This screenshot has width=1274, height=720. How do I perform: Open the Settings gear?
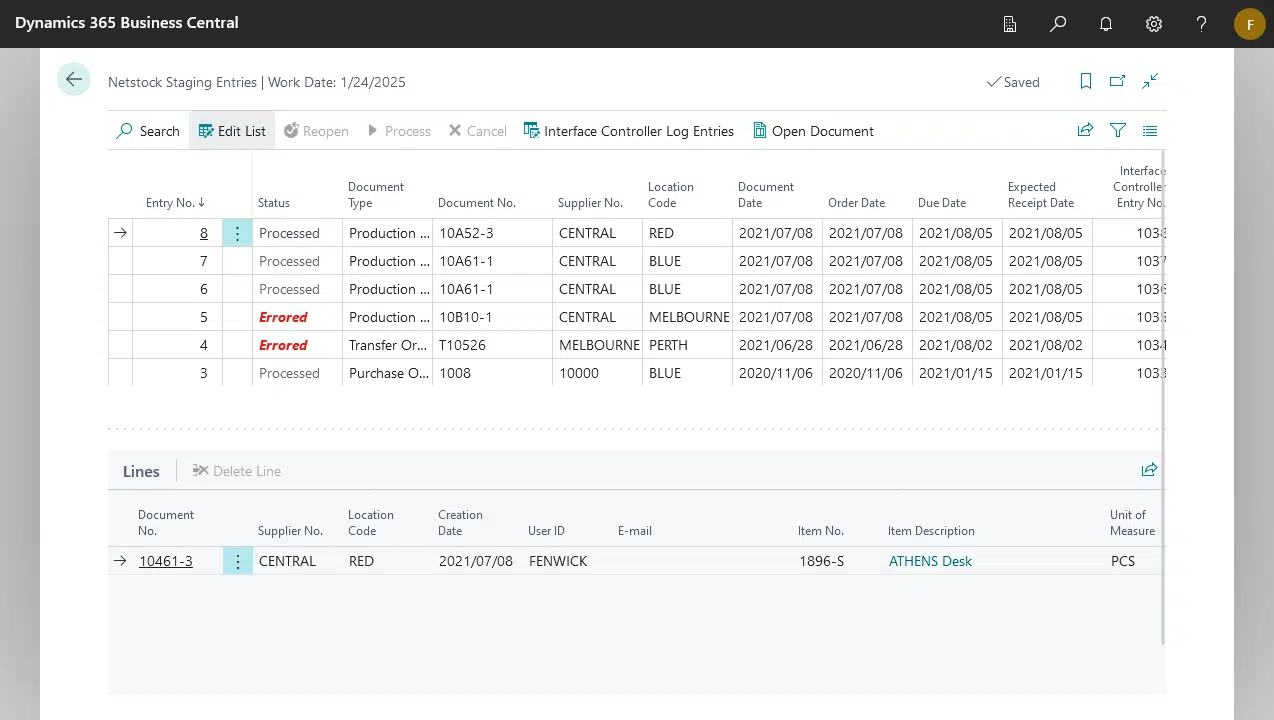[x=1154, y=24]
